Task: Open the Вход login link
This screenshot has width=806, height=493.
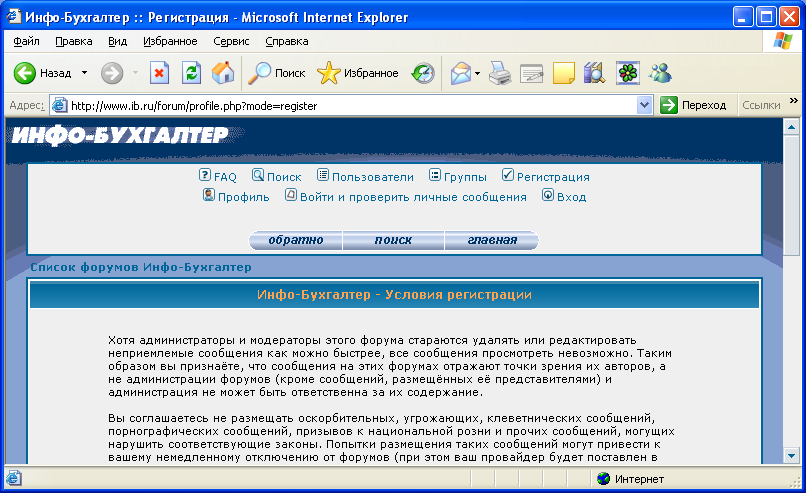Action: click(572, 197)
